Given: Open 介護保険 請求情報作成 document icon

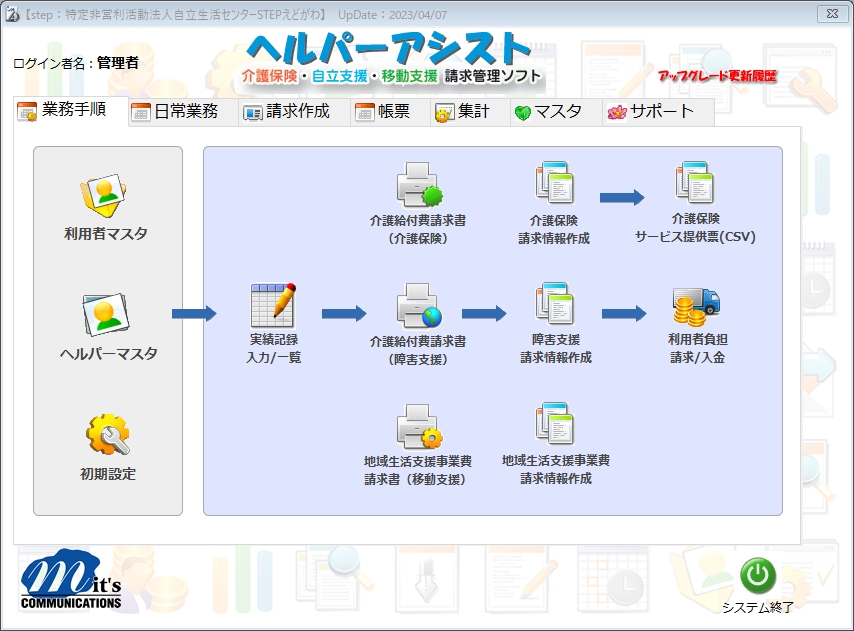Looking at the screenshot, I should (x=554, y=182).
